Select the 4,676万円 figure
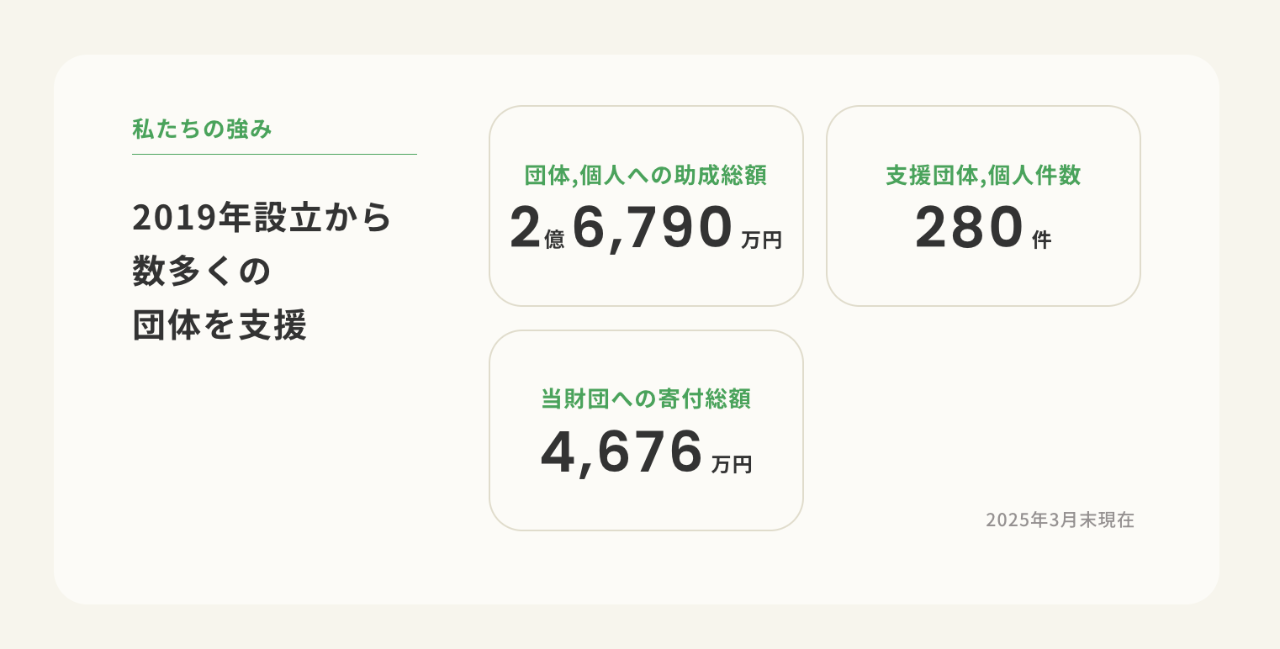Screen dimensions: 1280x649 tap(646, 452)
